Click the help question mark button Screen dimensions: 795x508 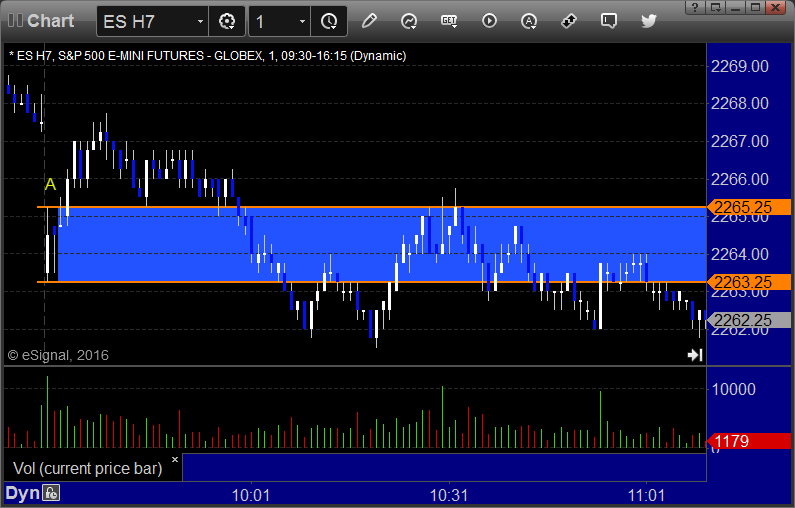(695, 7)
